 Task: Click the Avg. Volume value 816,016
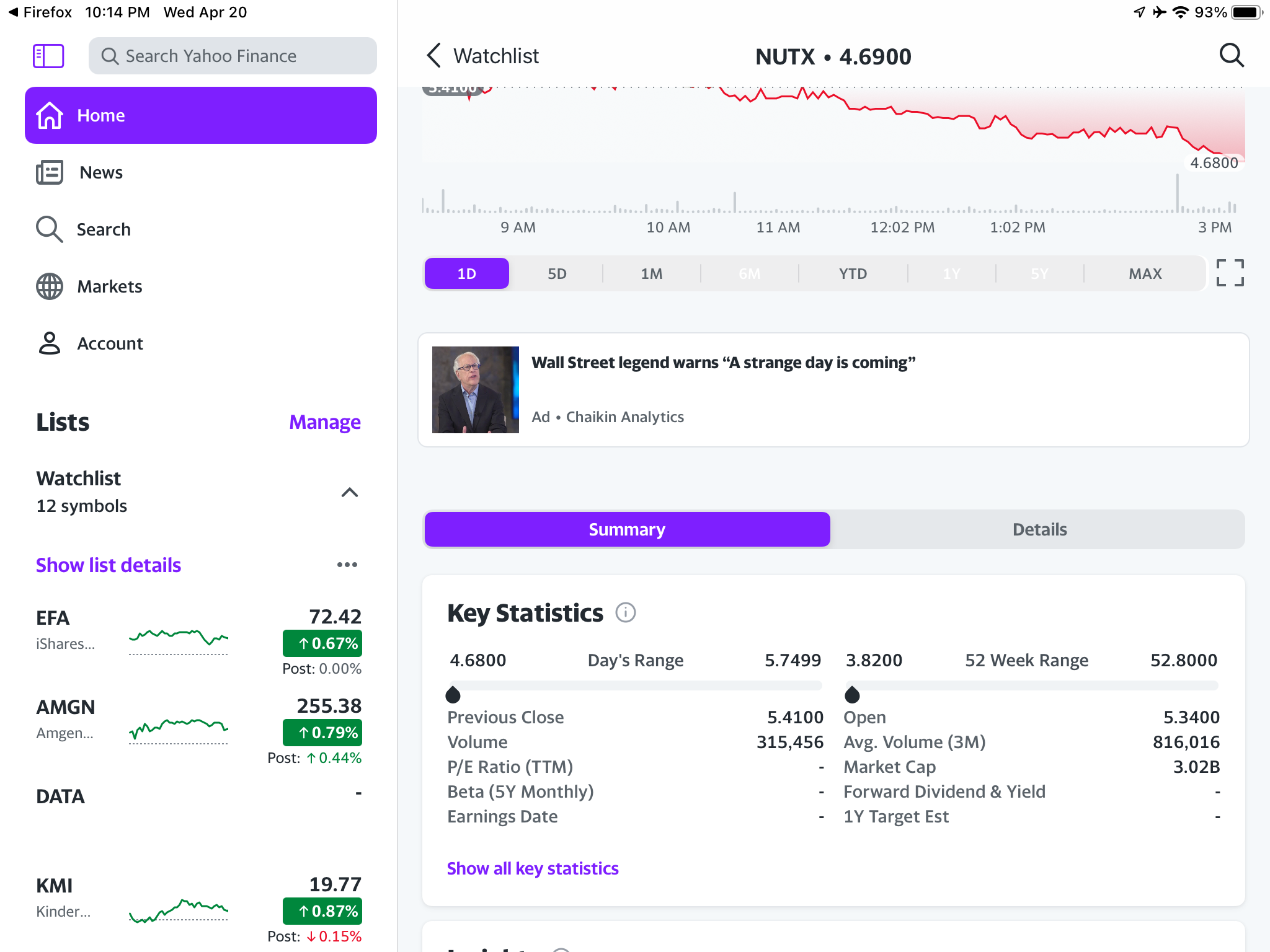point(1186,742)
